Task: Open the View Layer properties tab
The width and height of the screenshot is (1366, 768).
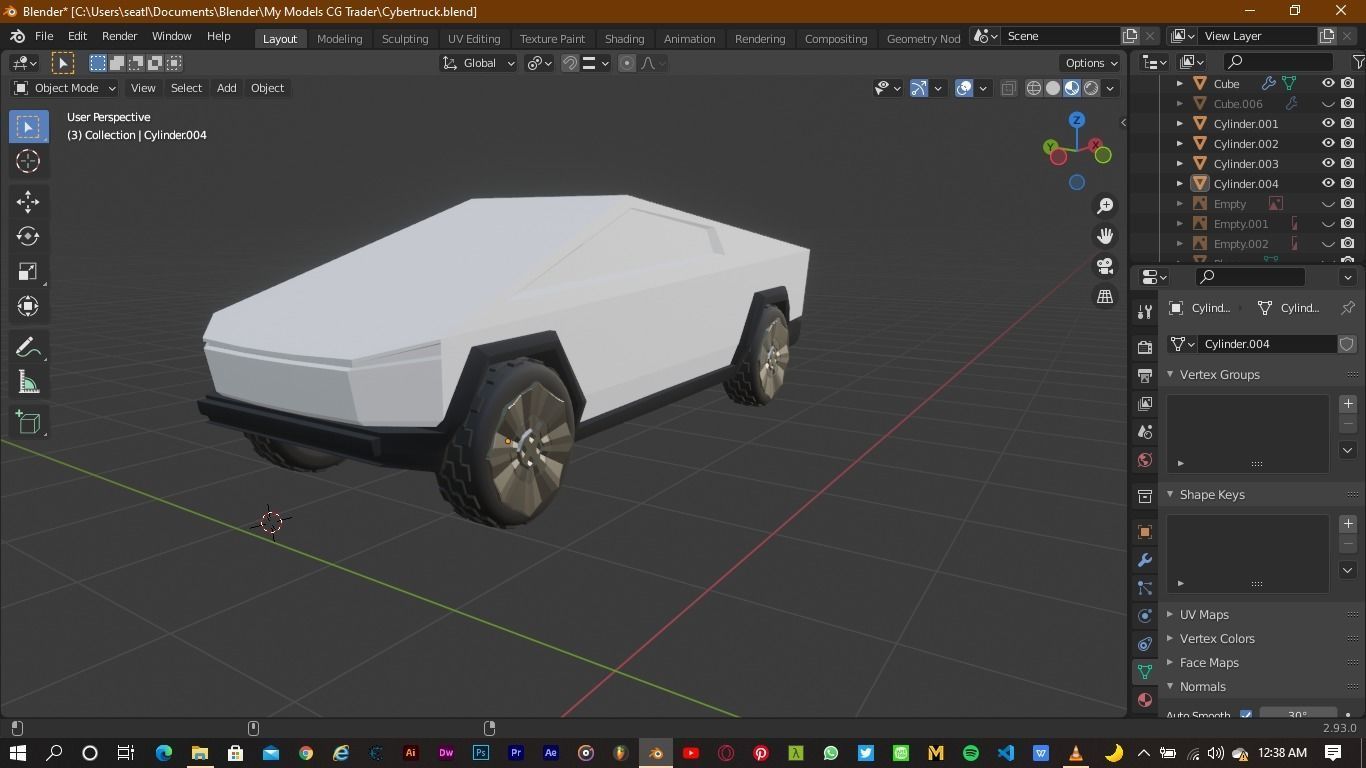Action: click(x=1145, y=403)
